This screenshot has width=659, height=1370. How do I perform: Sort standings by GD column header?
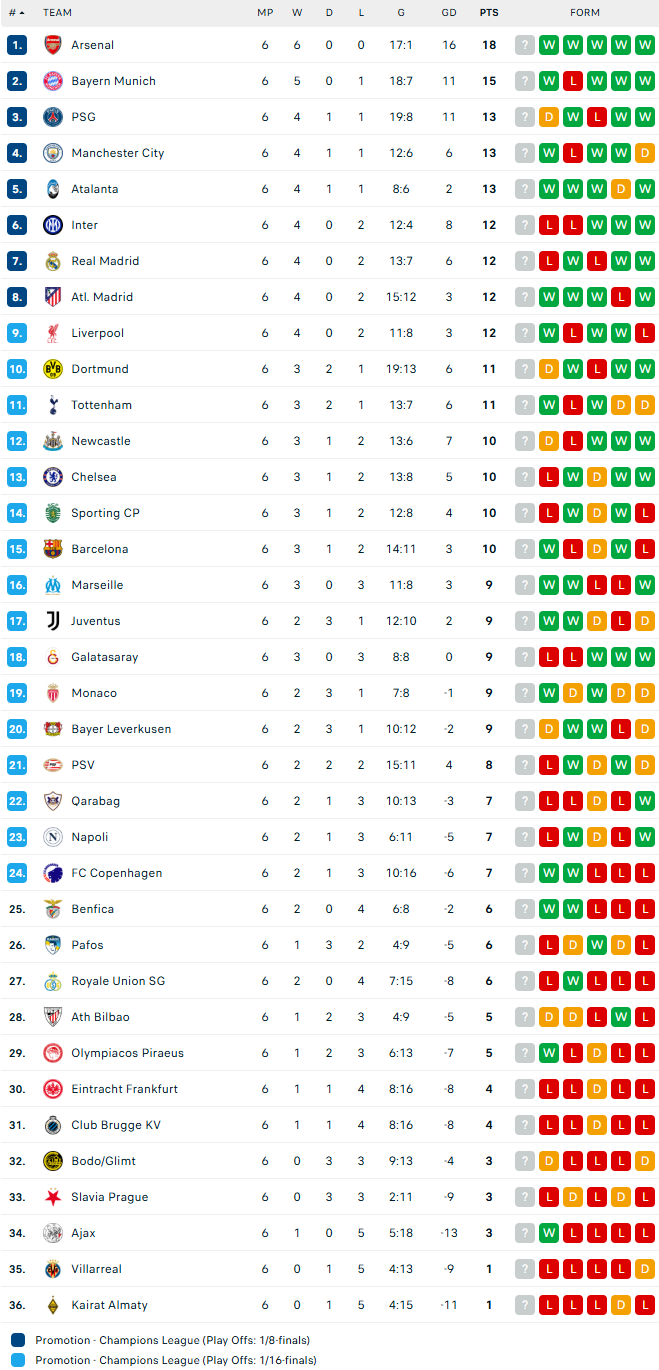pyautogui.click(x=449, y=13)
